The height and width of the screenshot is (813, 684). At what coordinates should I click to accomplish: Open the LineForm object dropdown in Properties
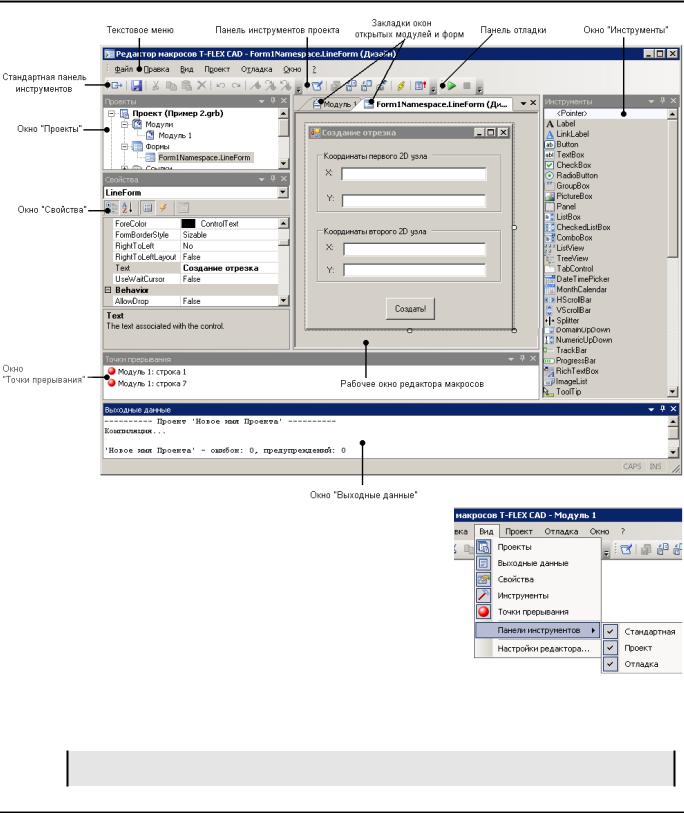[283, 192]
